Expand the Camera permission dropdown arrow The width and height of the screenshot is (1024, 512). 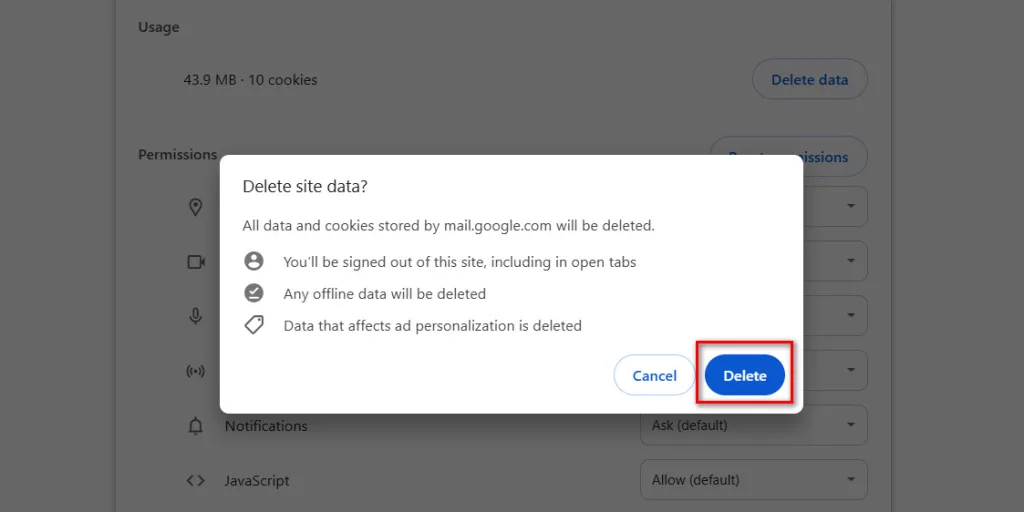click(x=850, y=261)
